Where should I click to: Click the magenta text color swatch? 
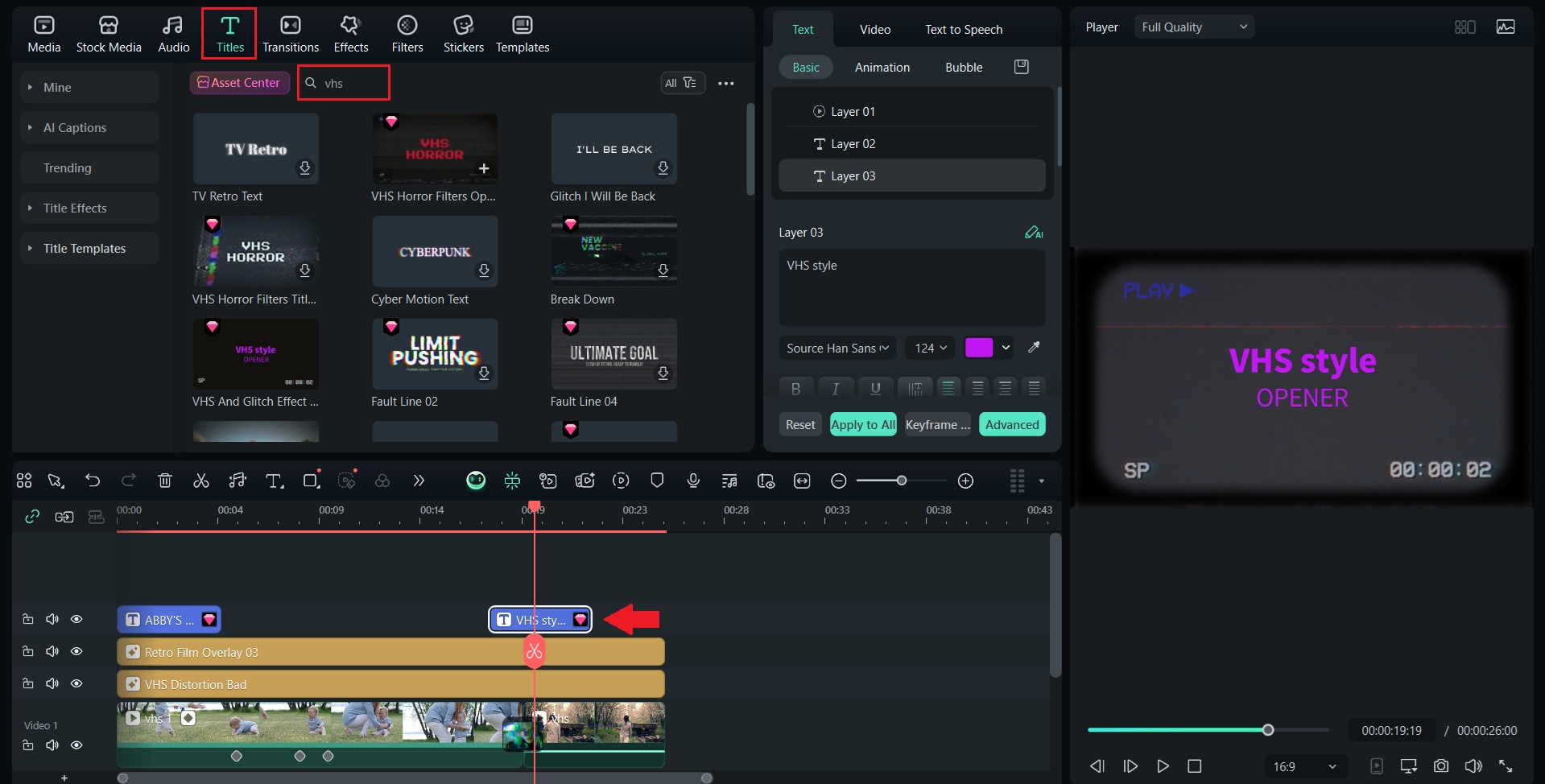981,347
